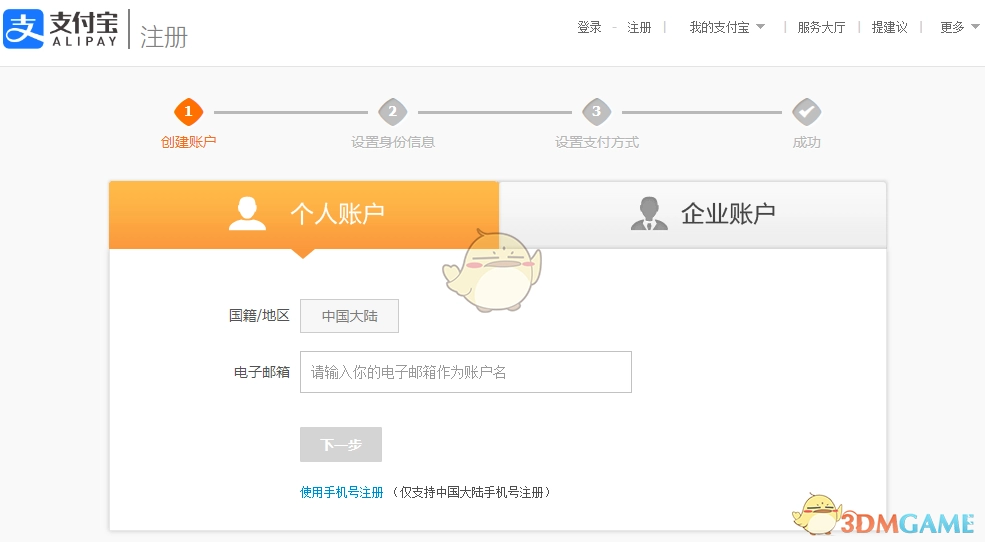Image resolution: width=985 pixels, height=542 pixels.
Task: Click the step 3 diamond icon
Action: pyautogui.click(x=597, y=112)
